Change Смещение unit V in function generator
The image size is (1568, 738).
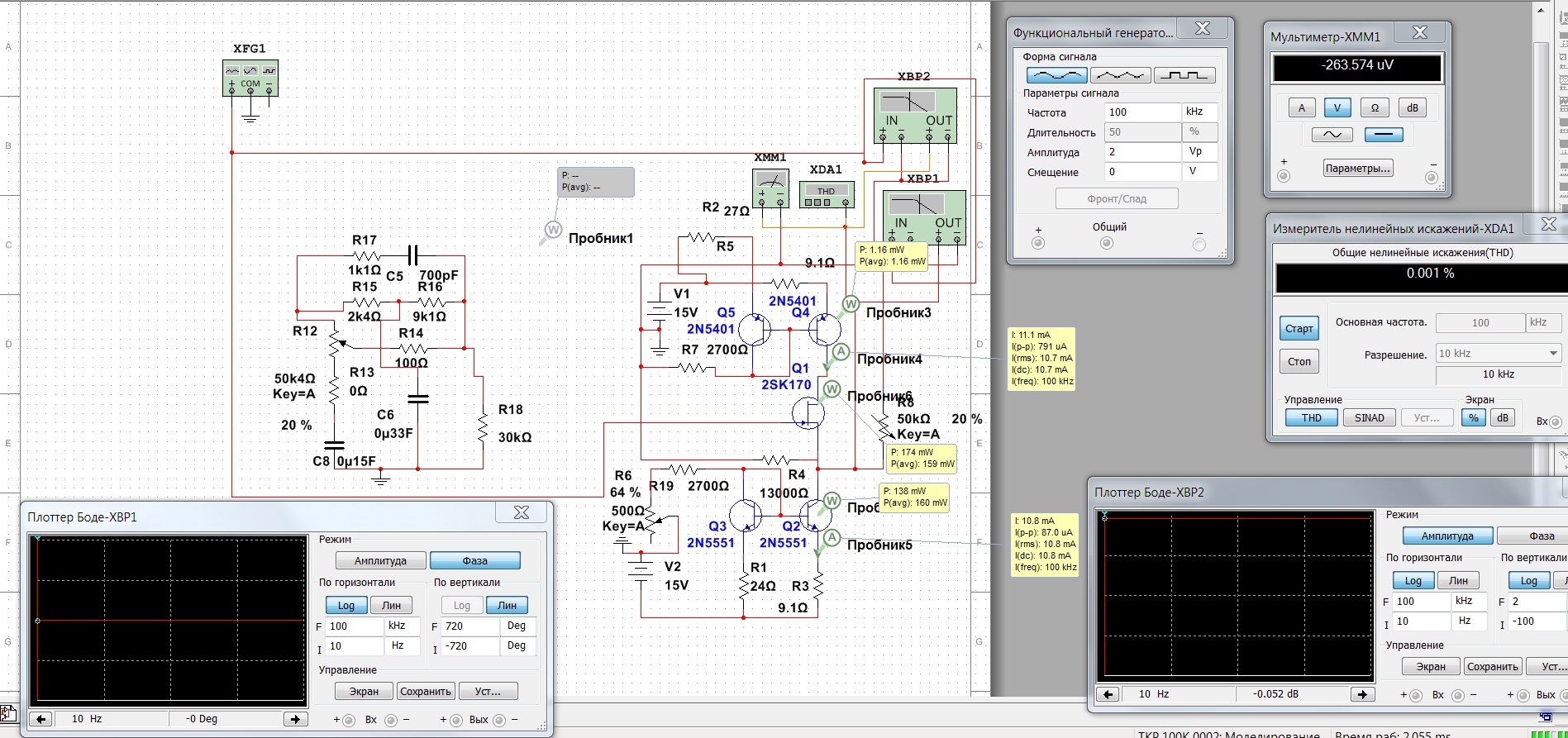tap(1199, 172)
